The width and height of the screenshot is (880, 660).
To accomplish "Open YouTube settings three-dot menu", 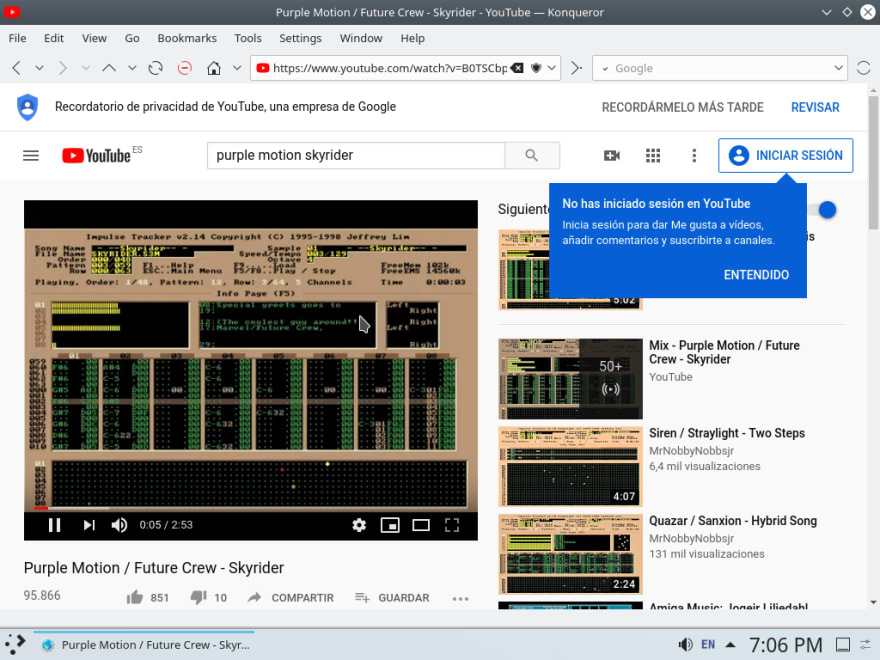I will click(694, 155).
